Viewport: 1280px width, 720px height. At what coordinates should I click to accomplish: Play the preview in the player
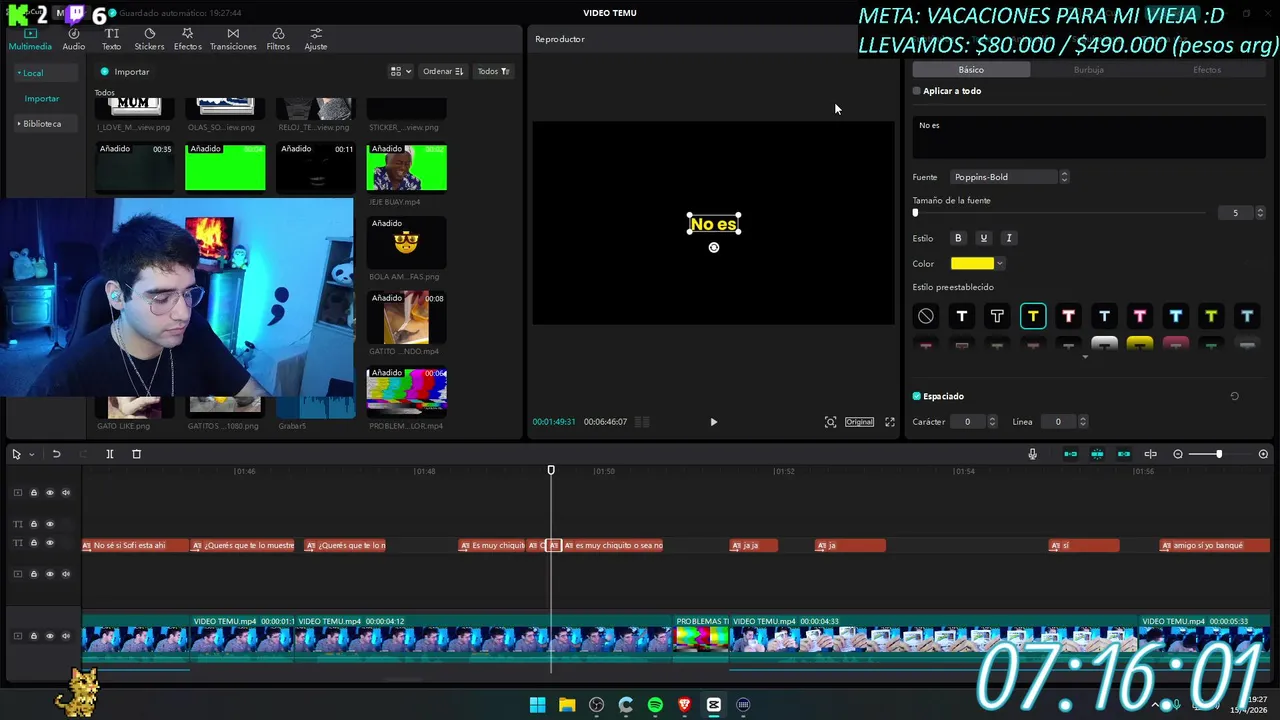coord(713,422)
